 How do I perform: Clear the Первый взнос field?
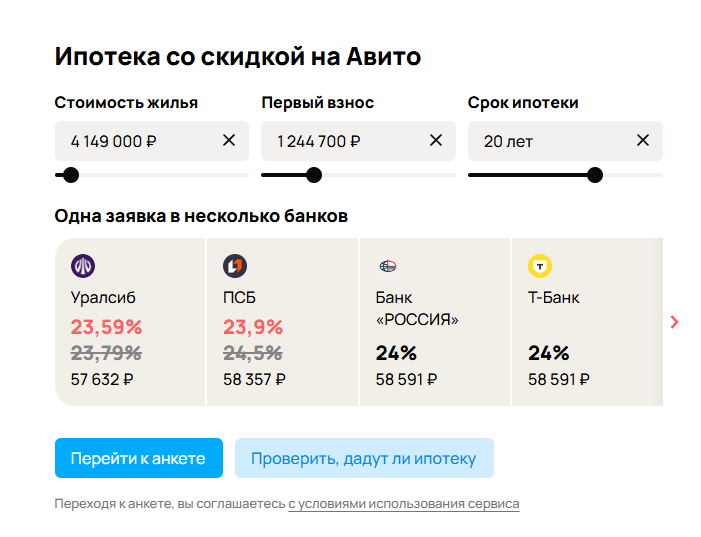coord(436,141)
